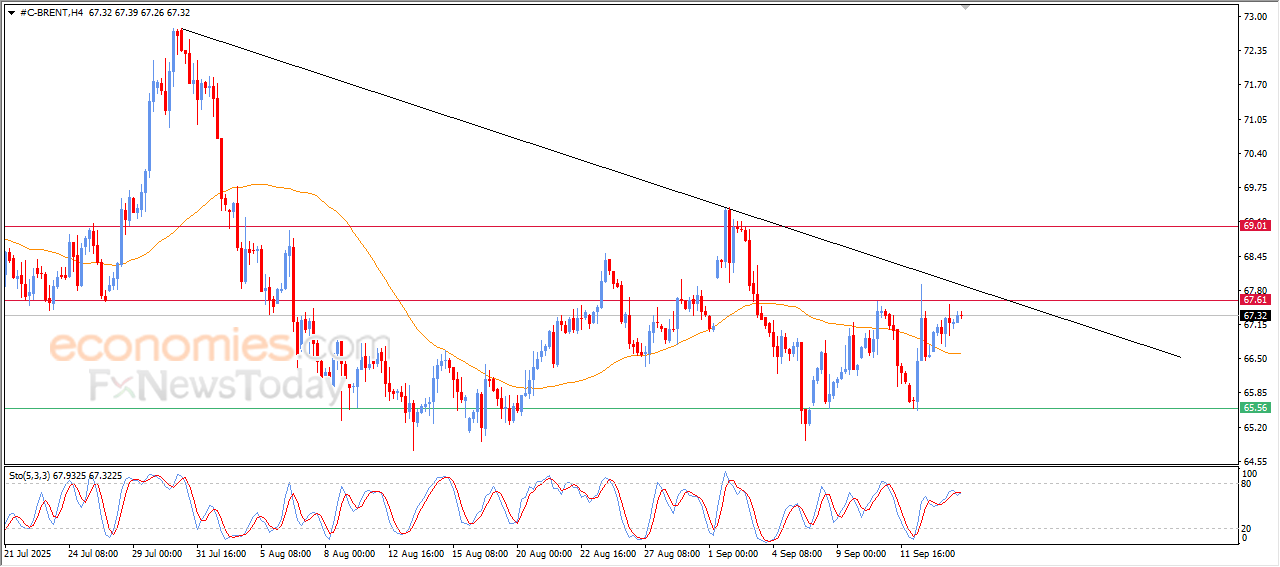Viewport: 1280px width, 567px height.
Task: Click the #C-BRENT,H4 chart title text
Action: pyautogui.click(x=50, y=13)
